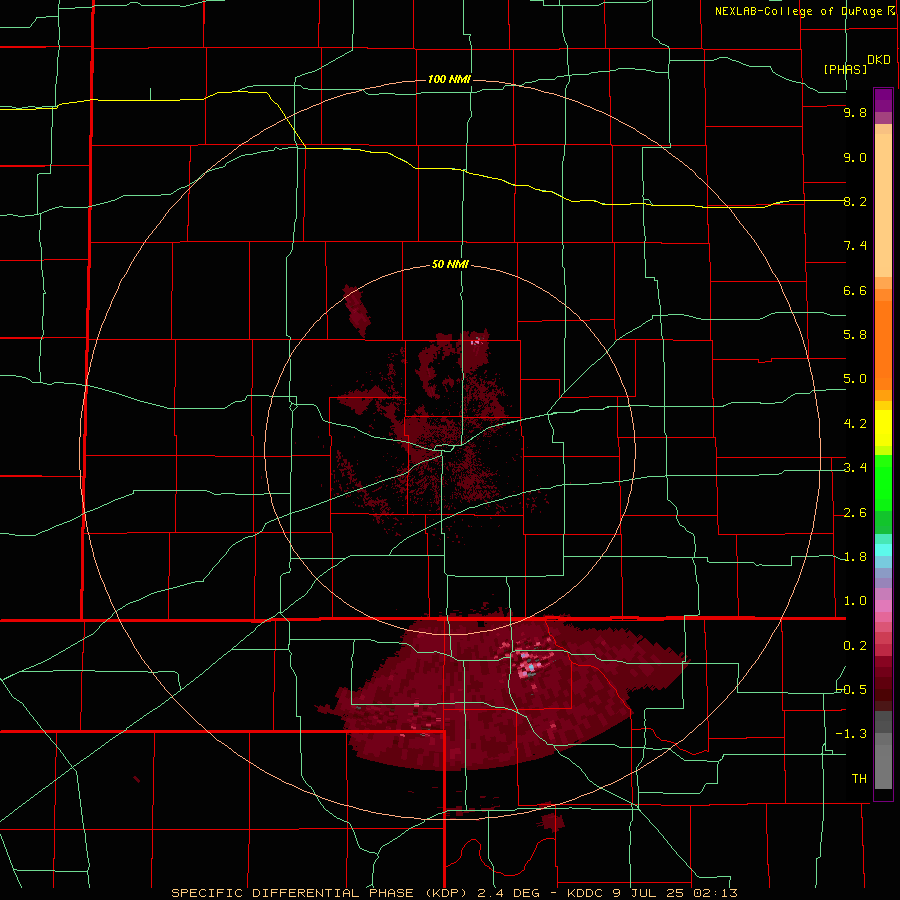Click the 1.0 scale value

coord(855,601)
